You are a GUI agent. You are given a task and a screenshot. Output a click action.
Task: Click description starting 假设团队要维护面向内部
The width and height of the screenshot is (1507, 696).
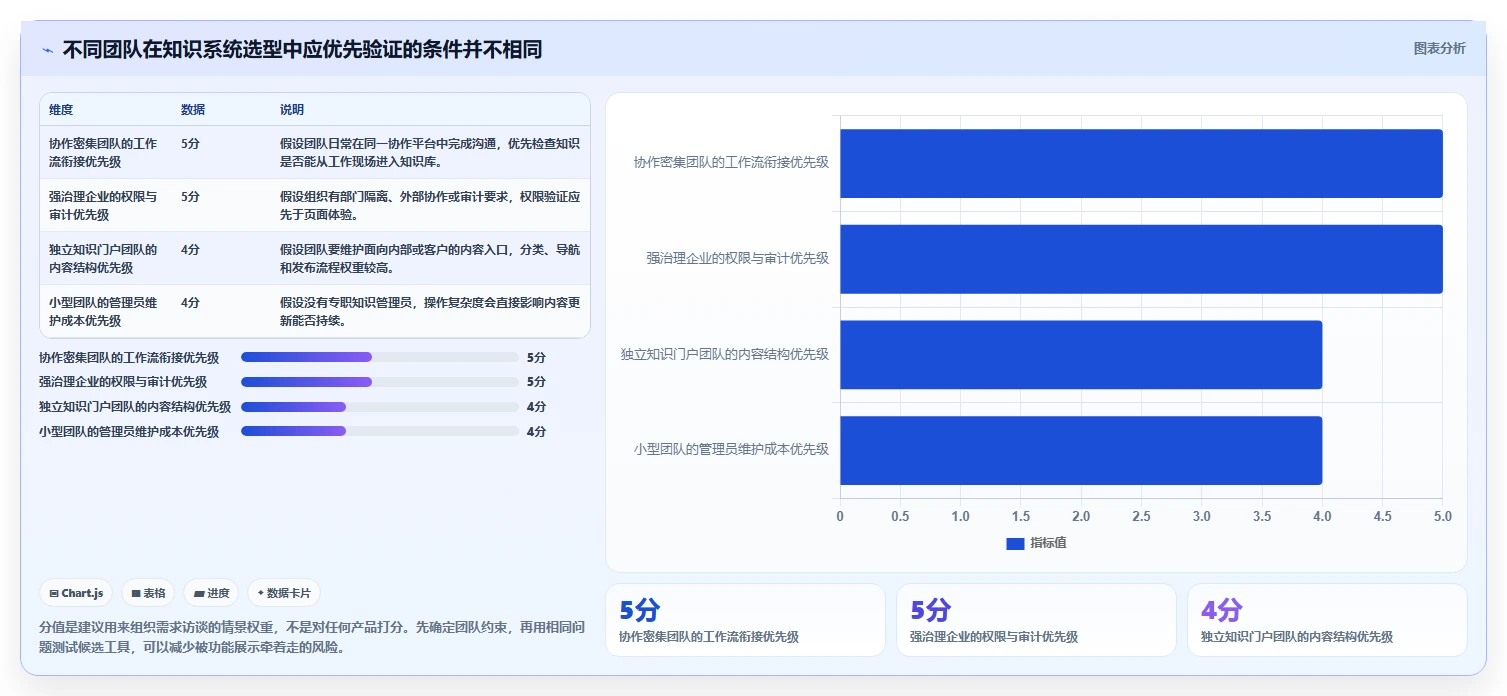[x=430, y=258]
